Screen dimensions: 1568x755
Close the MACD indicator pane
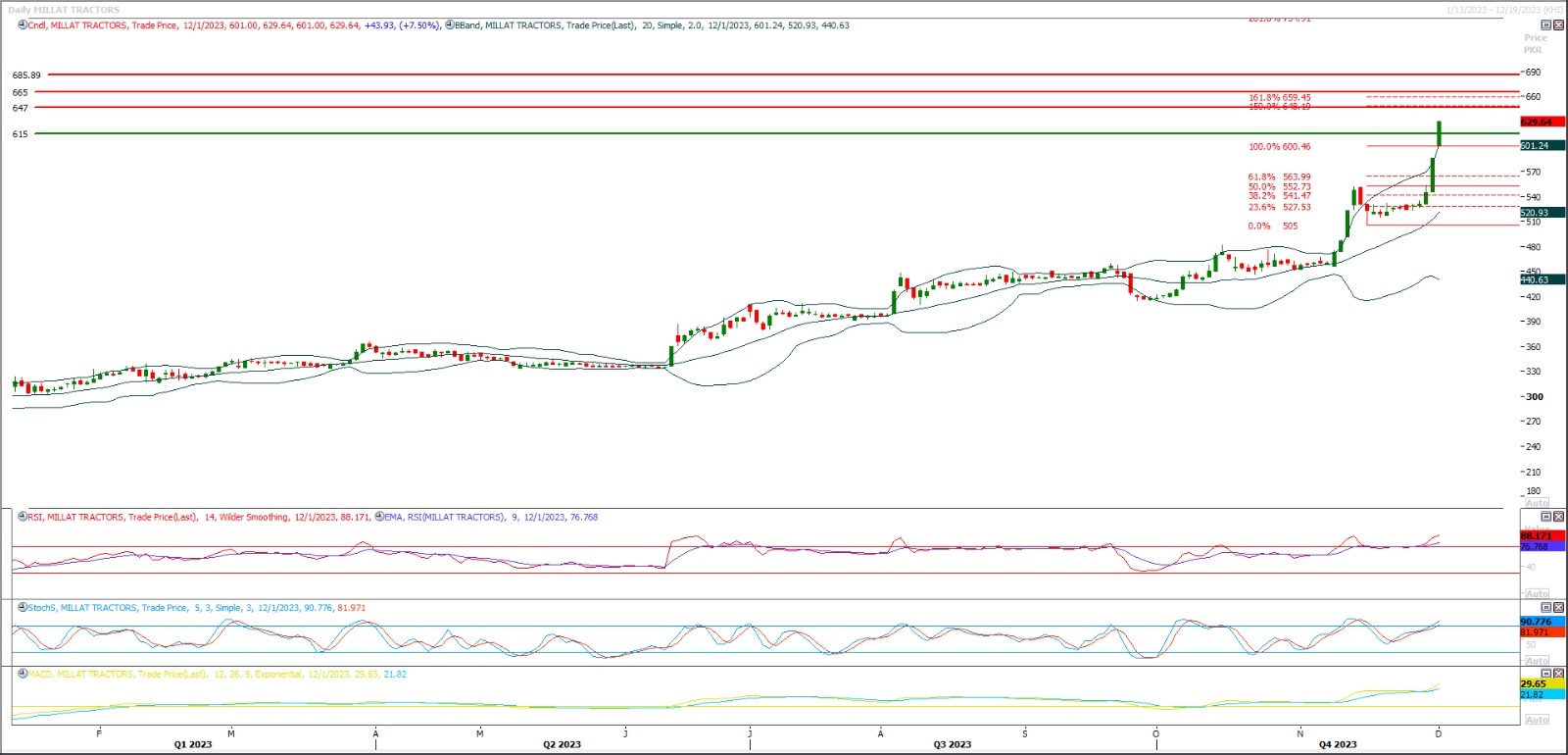pos(1558,674)
